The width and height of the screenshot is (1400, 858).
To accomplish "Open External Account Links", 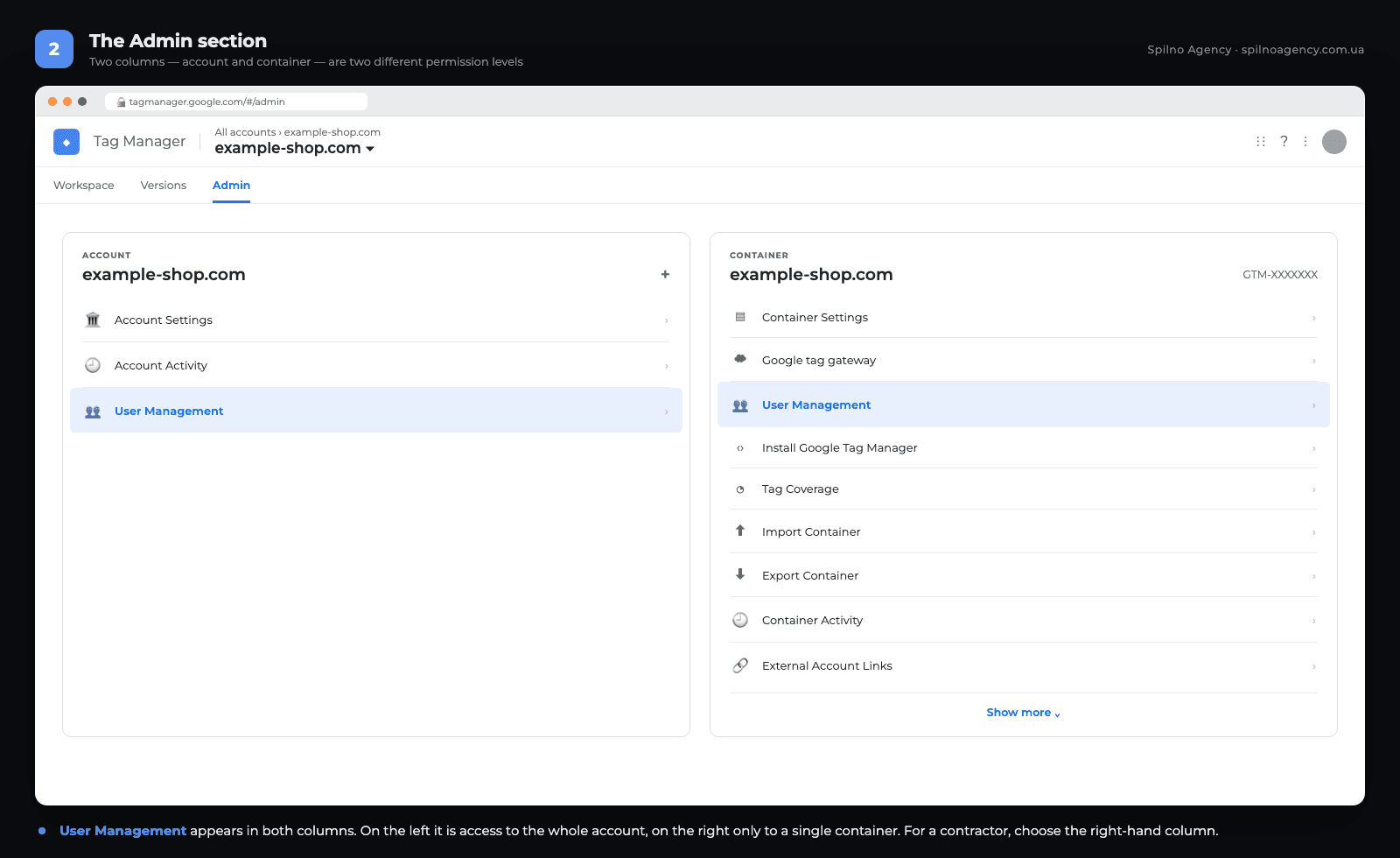I will click(1024, 665).
